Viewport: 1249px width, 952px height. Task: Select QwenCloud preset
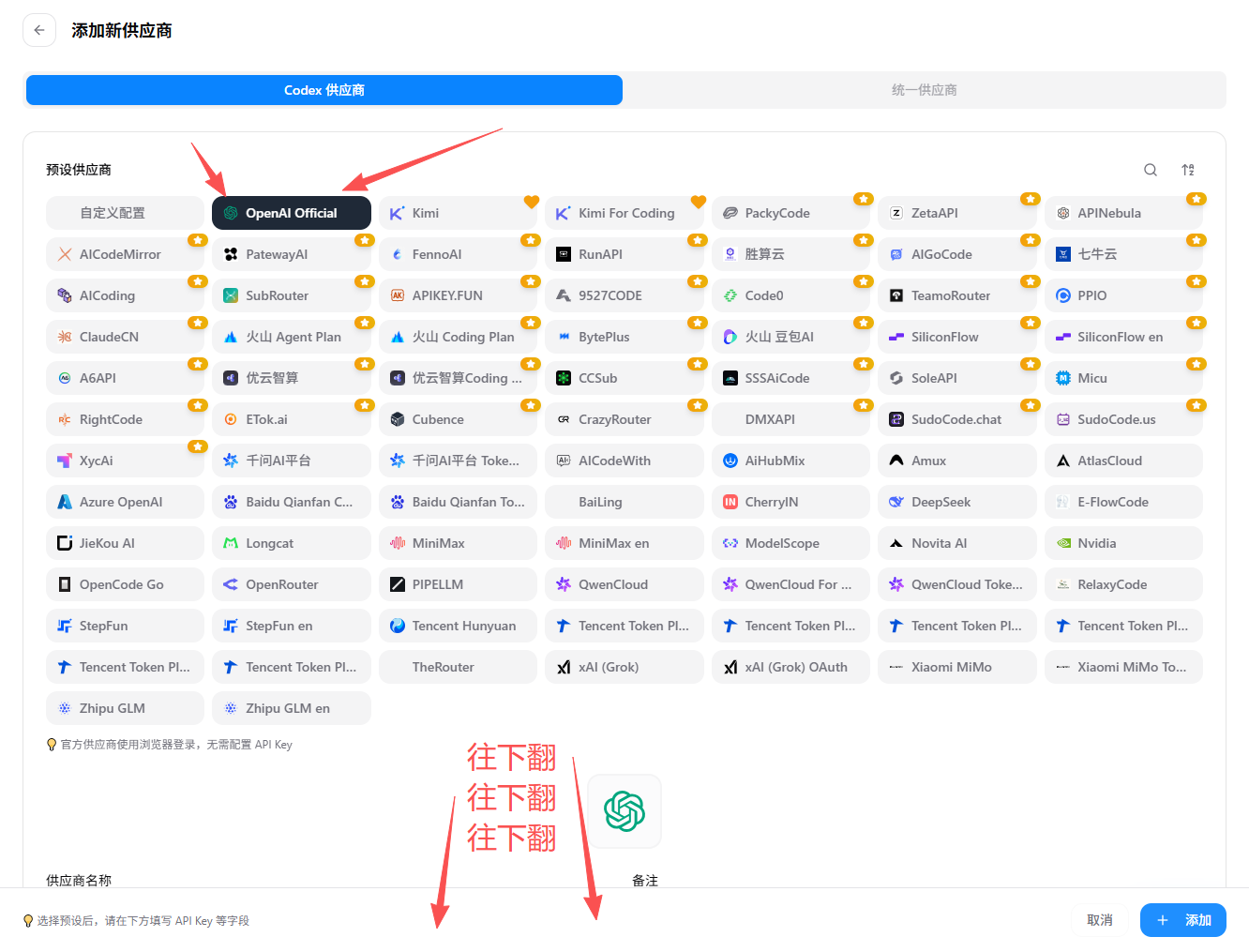coord(624,584)
